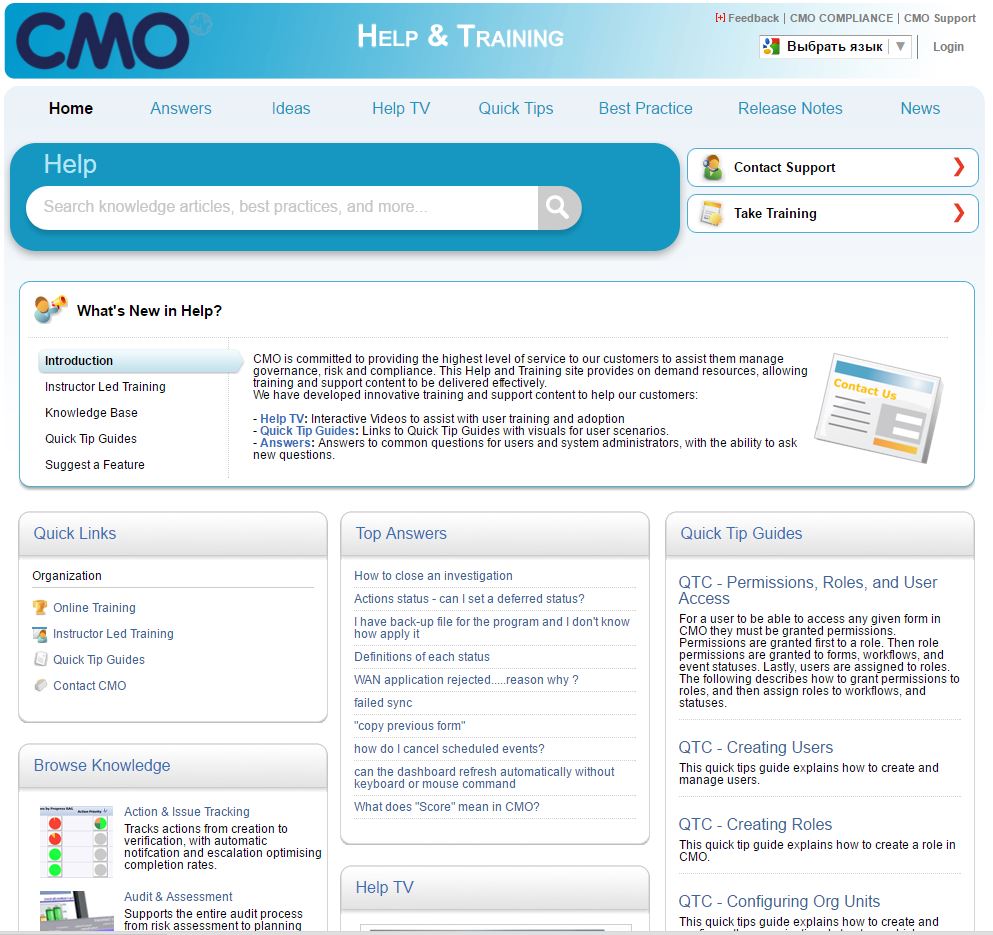Screen dimensions: 993x935
Task: Click the Quick Tip Guides document icon
Action: point(41,659)
